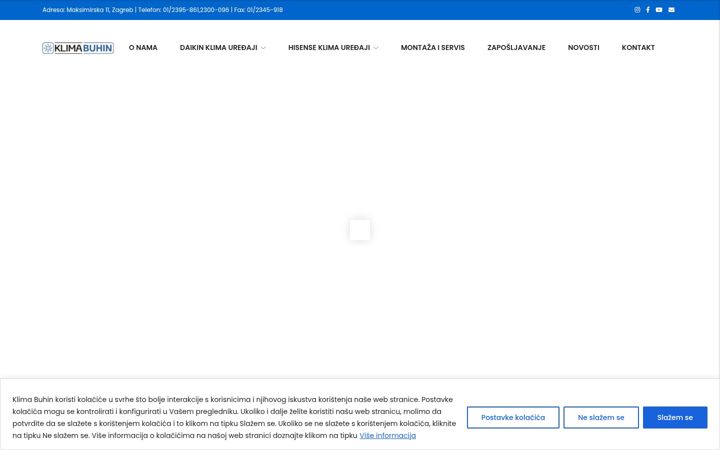Image resolution: width=720 pixels, height=450 pixels.
Task: Open the HISENSE KLIMA UREĐAJI menu
Action: click(x=329, y=47)
